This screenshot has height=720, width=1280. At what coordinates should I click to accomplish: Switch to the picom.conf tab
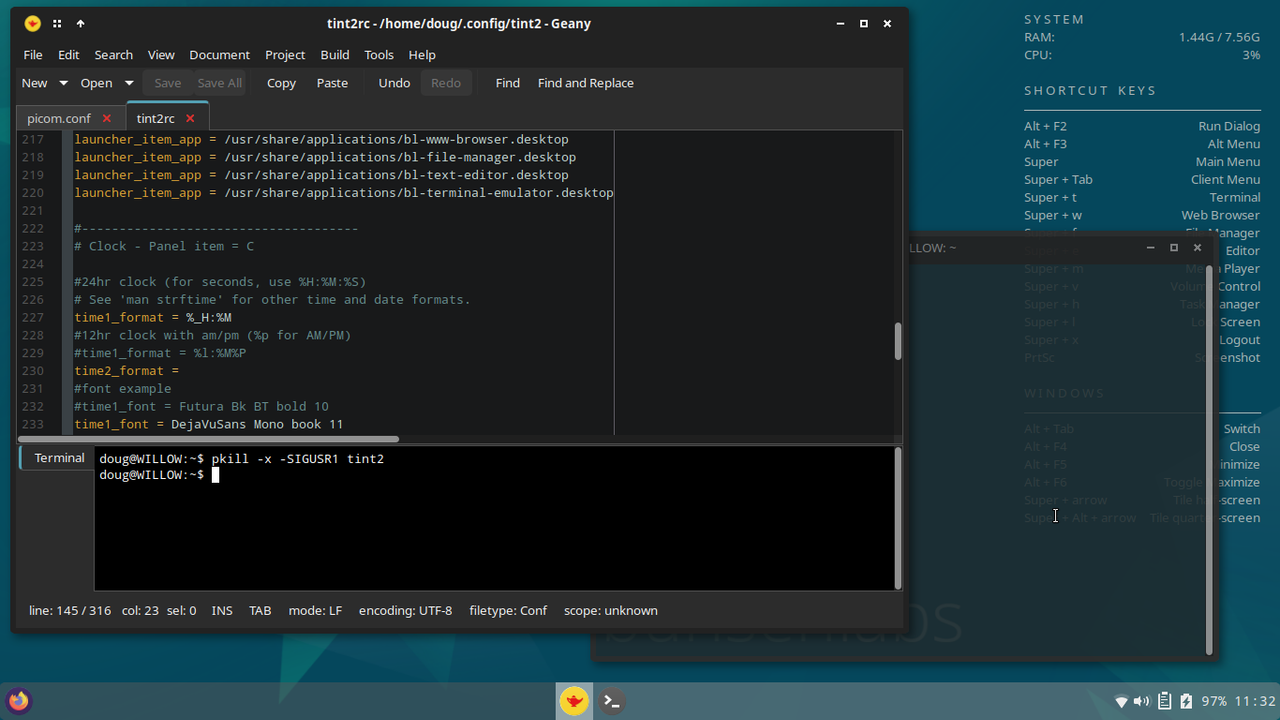(x=58, y=117)
